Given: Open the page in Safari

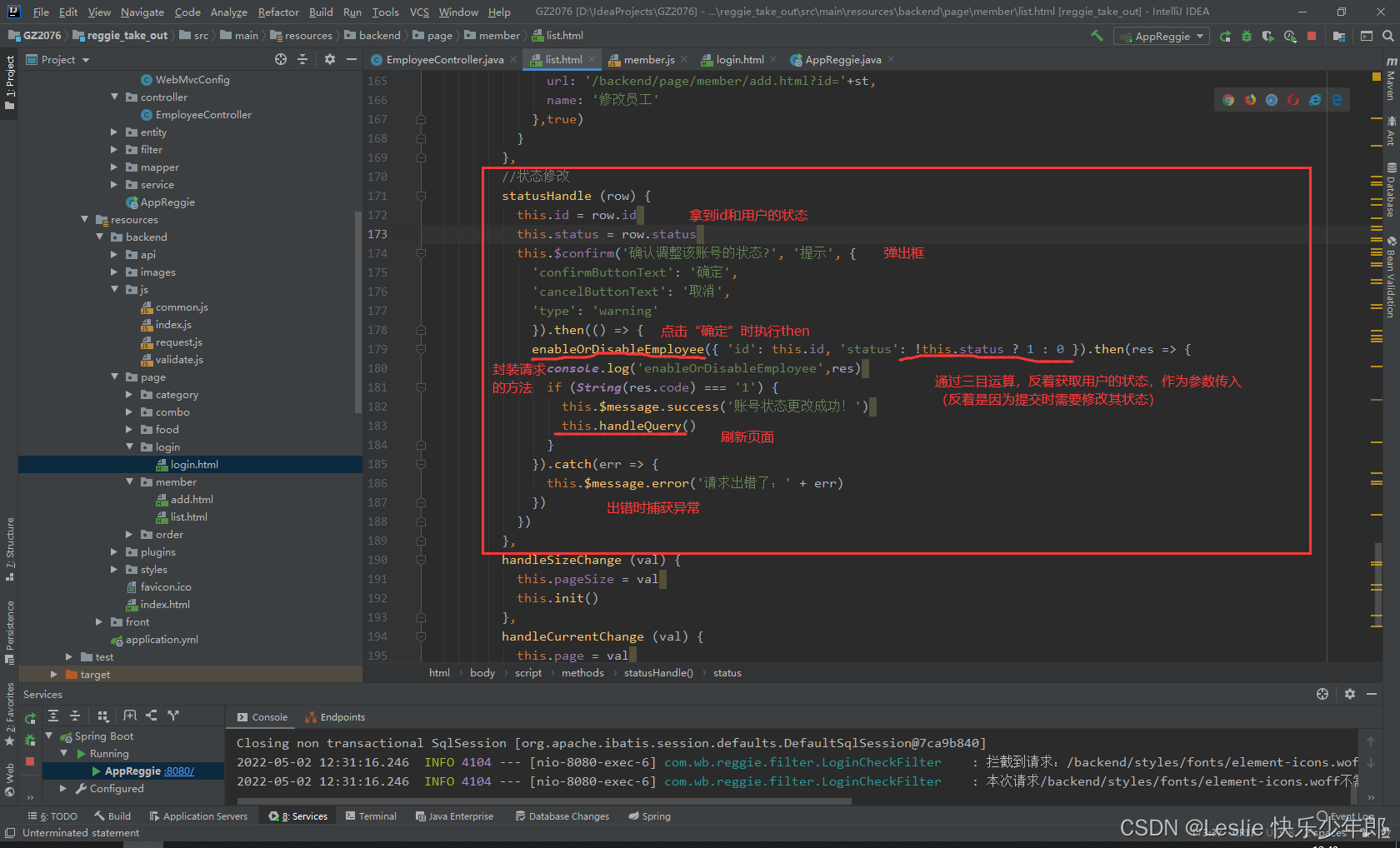Looking at the screenshot, I should pyautogui.click(x=1272, y=100).
